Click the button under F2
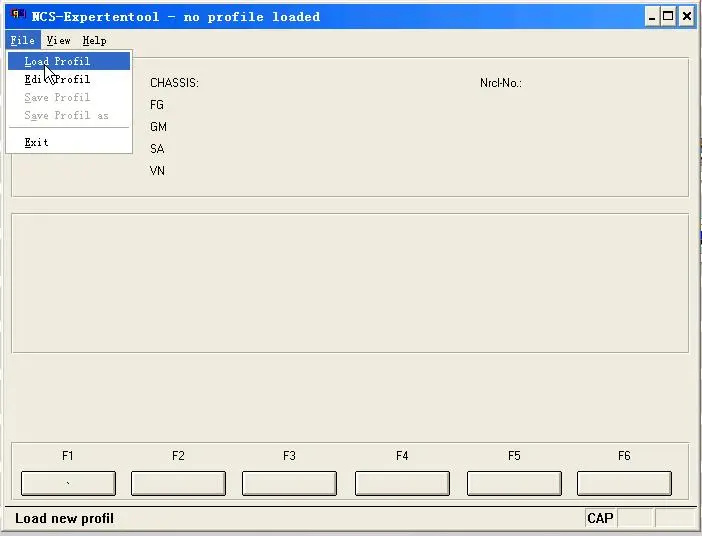 click(178, 483)
